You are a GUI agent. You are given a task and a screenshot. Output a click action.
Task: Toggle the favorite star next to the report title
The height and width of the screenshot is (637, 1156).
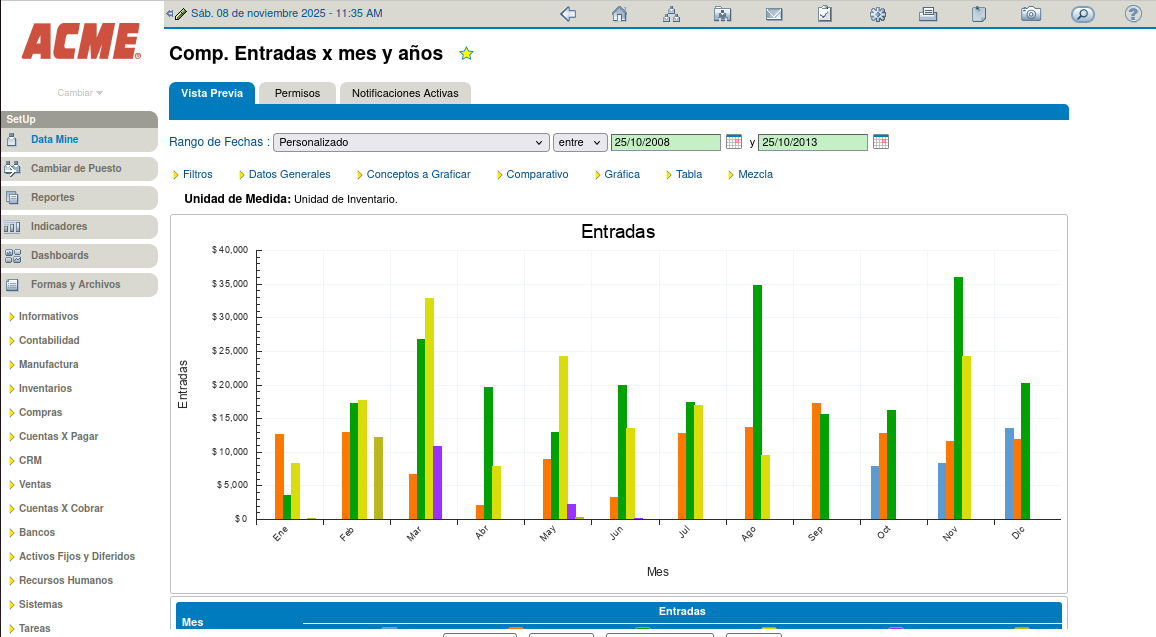466,54
